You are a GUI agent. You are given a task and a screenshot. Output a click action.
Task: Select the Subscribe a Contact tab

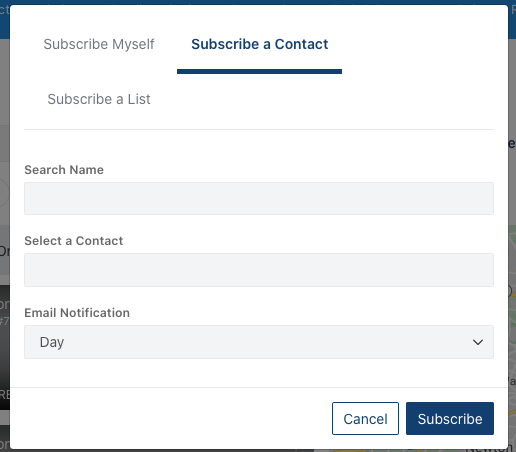point(260,44)
